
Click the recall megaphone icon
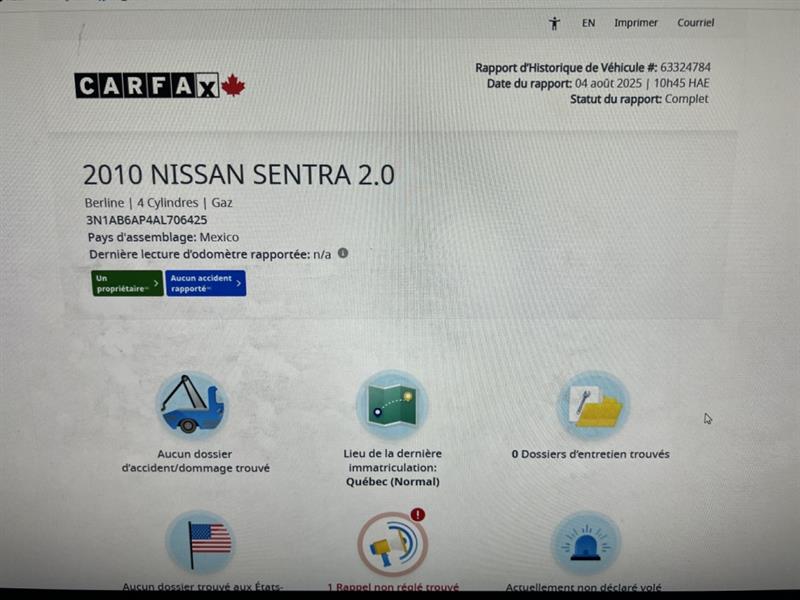point(392,545)
